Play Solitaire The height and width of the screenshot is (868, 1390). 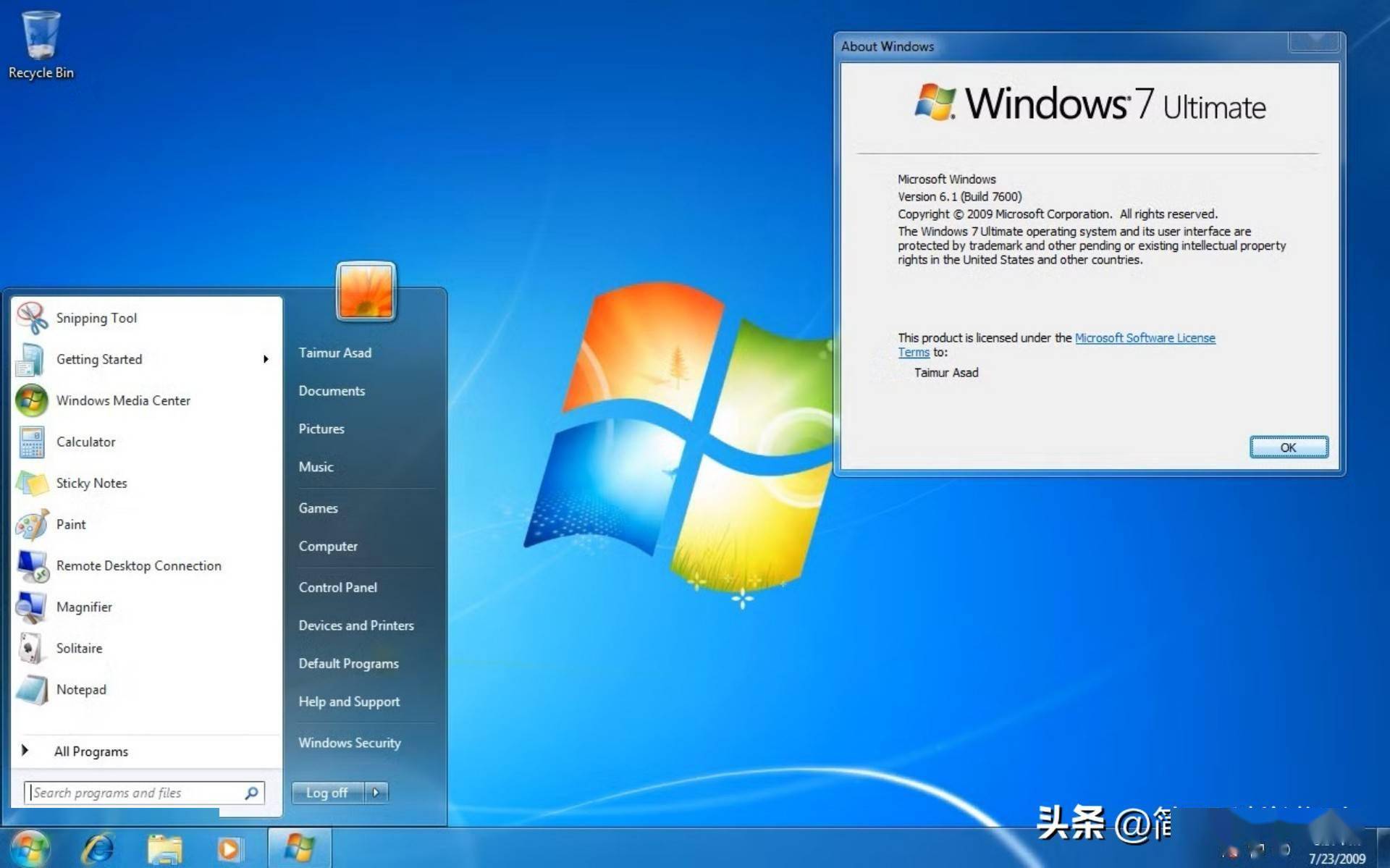[x=78, y=648]
